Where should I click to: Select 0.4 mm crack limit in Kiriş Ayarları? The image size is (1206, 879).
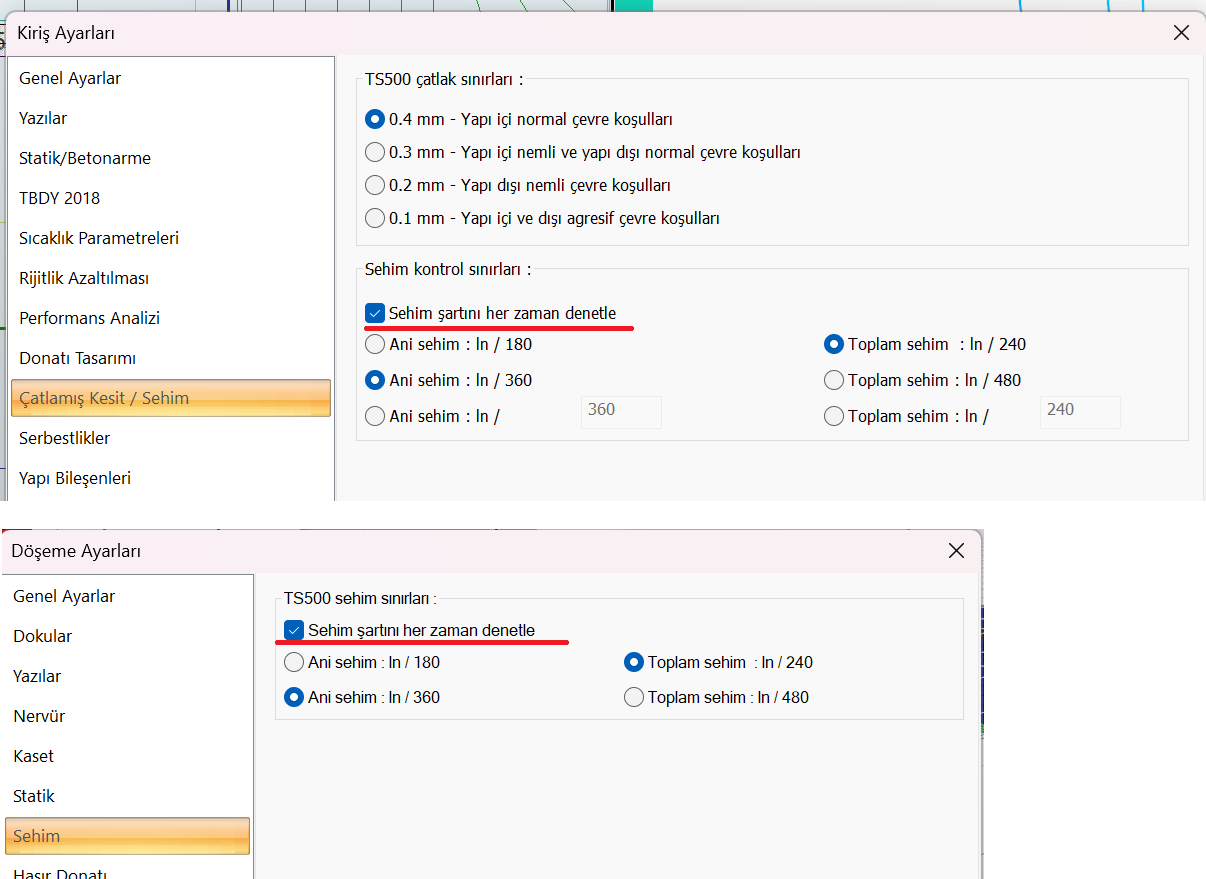(x=375, y=119)
